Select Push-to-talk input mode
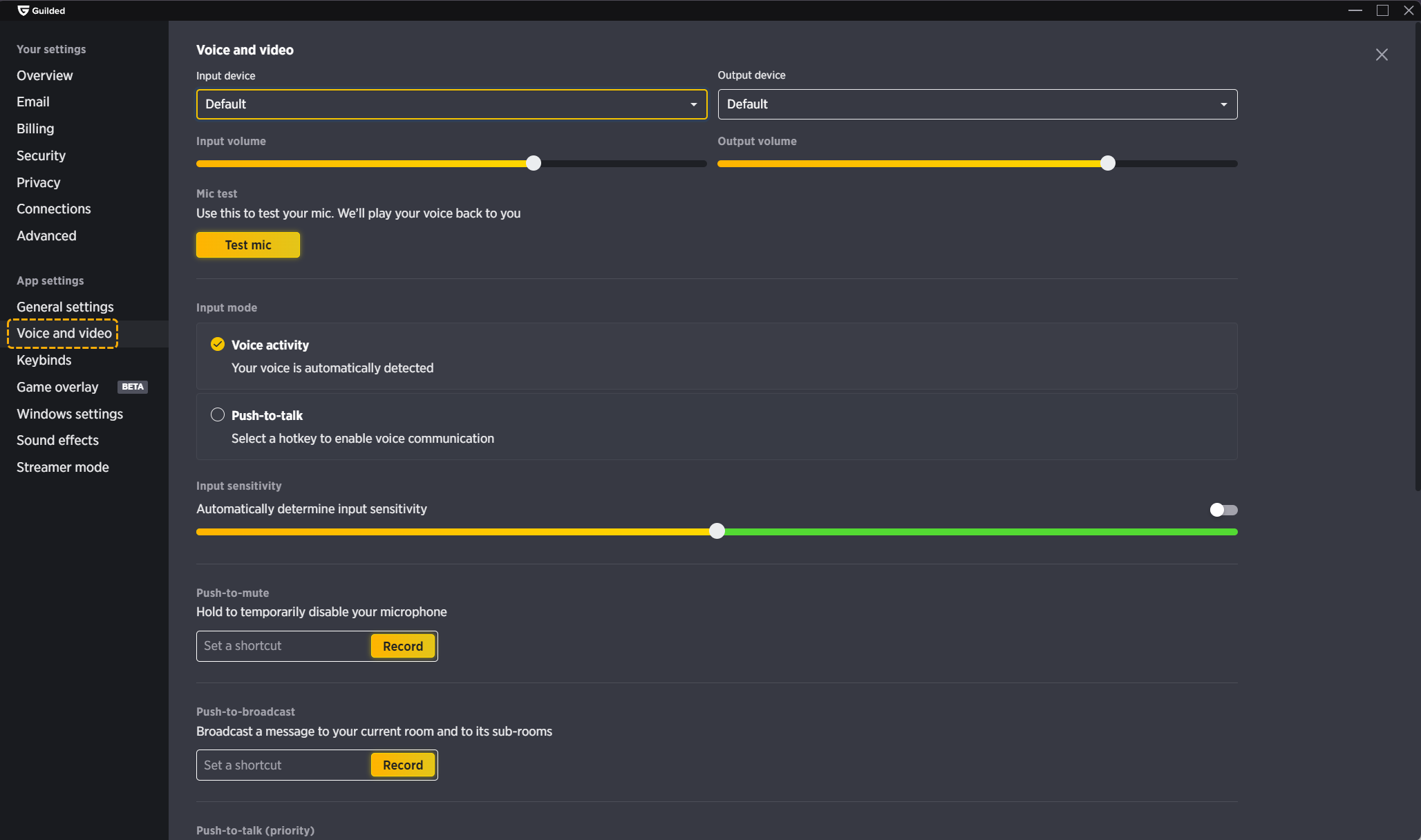 [x=218, y=414]
